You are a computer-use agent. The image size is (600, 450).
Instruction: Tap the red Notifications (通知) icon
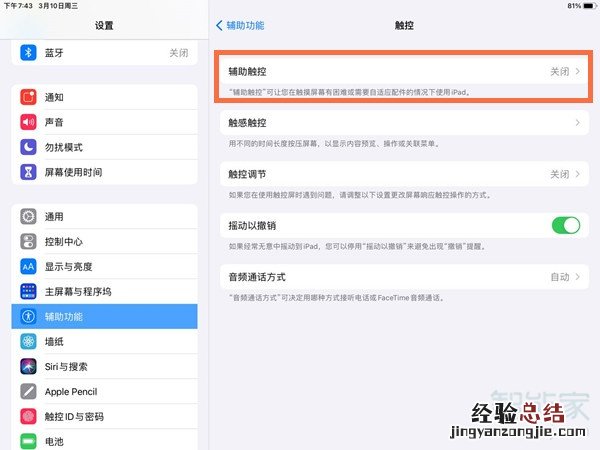28,97
